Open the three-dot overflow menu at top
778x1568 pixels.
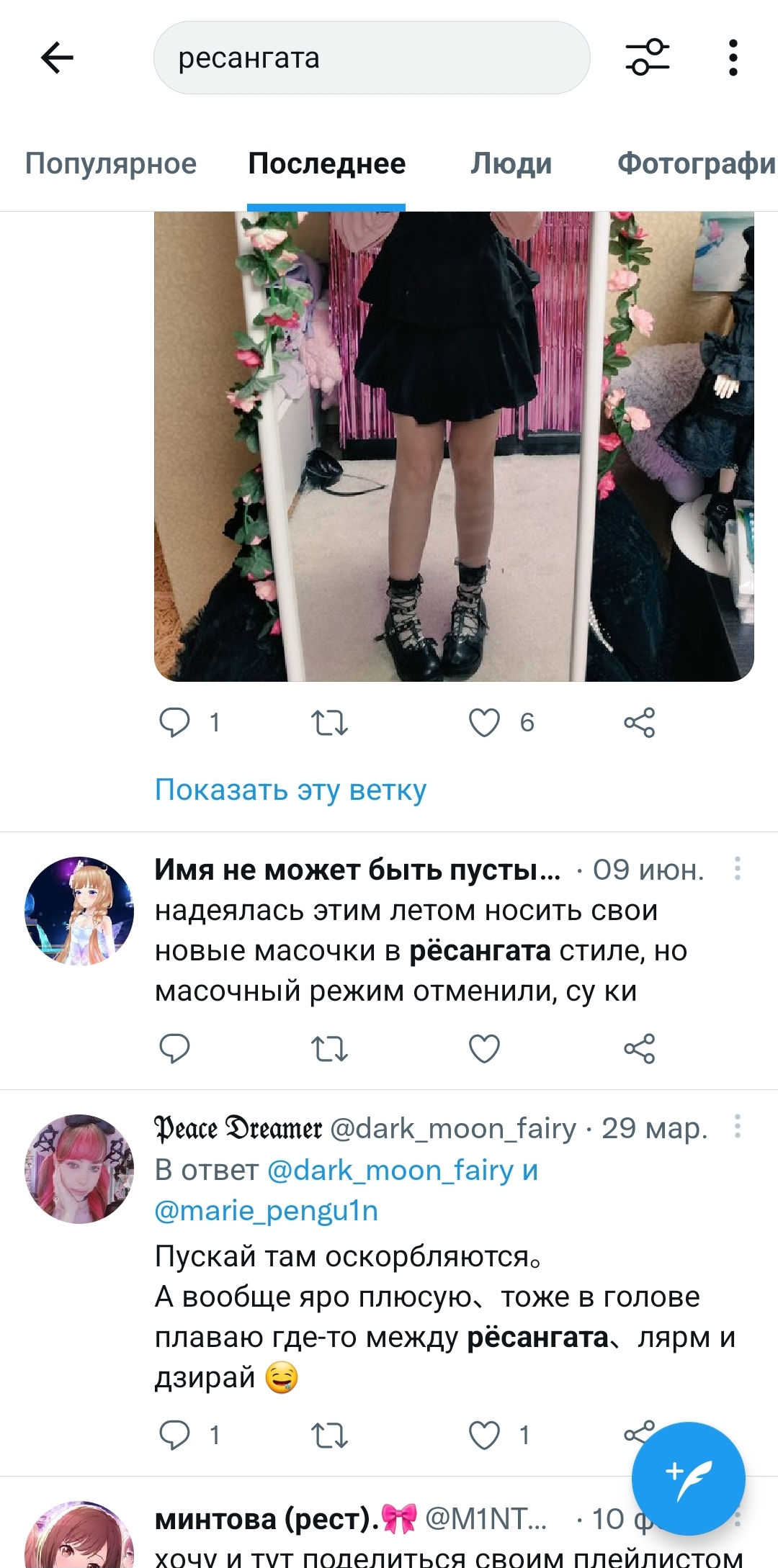pos(733,58)
